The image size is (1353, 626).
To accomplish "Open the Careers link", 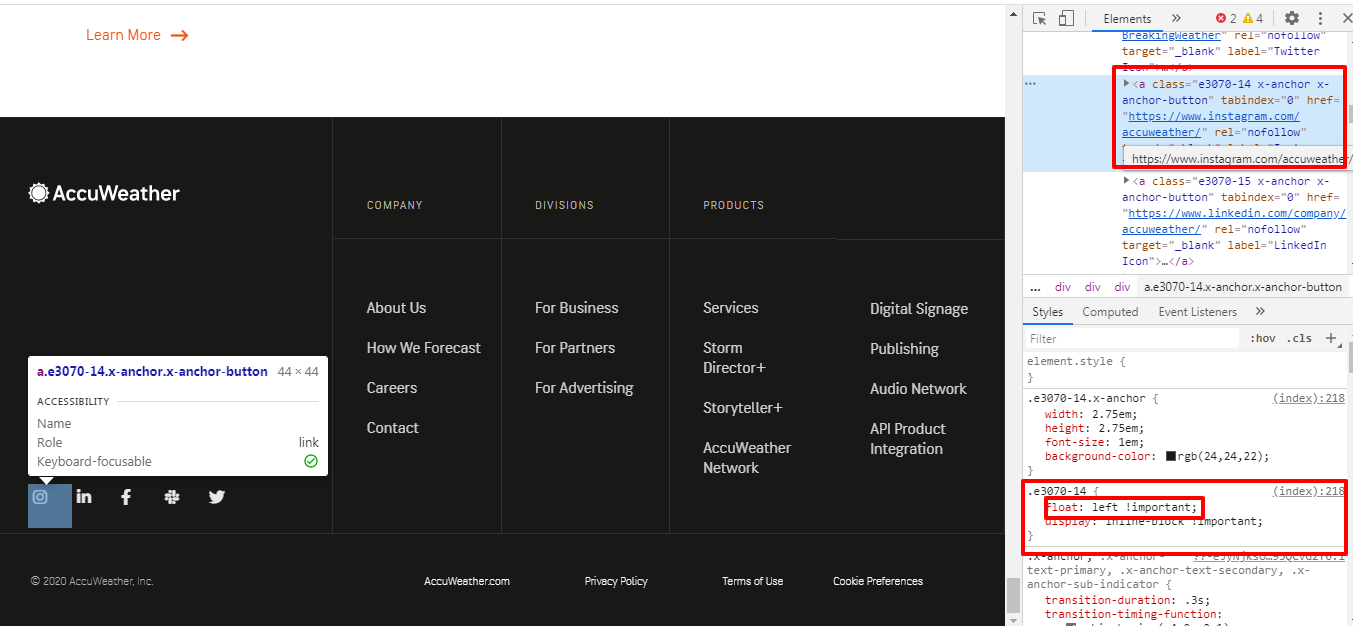I will pos(392,388).
